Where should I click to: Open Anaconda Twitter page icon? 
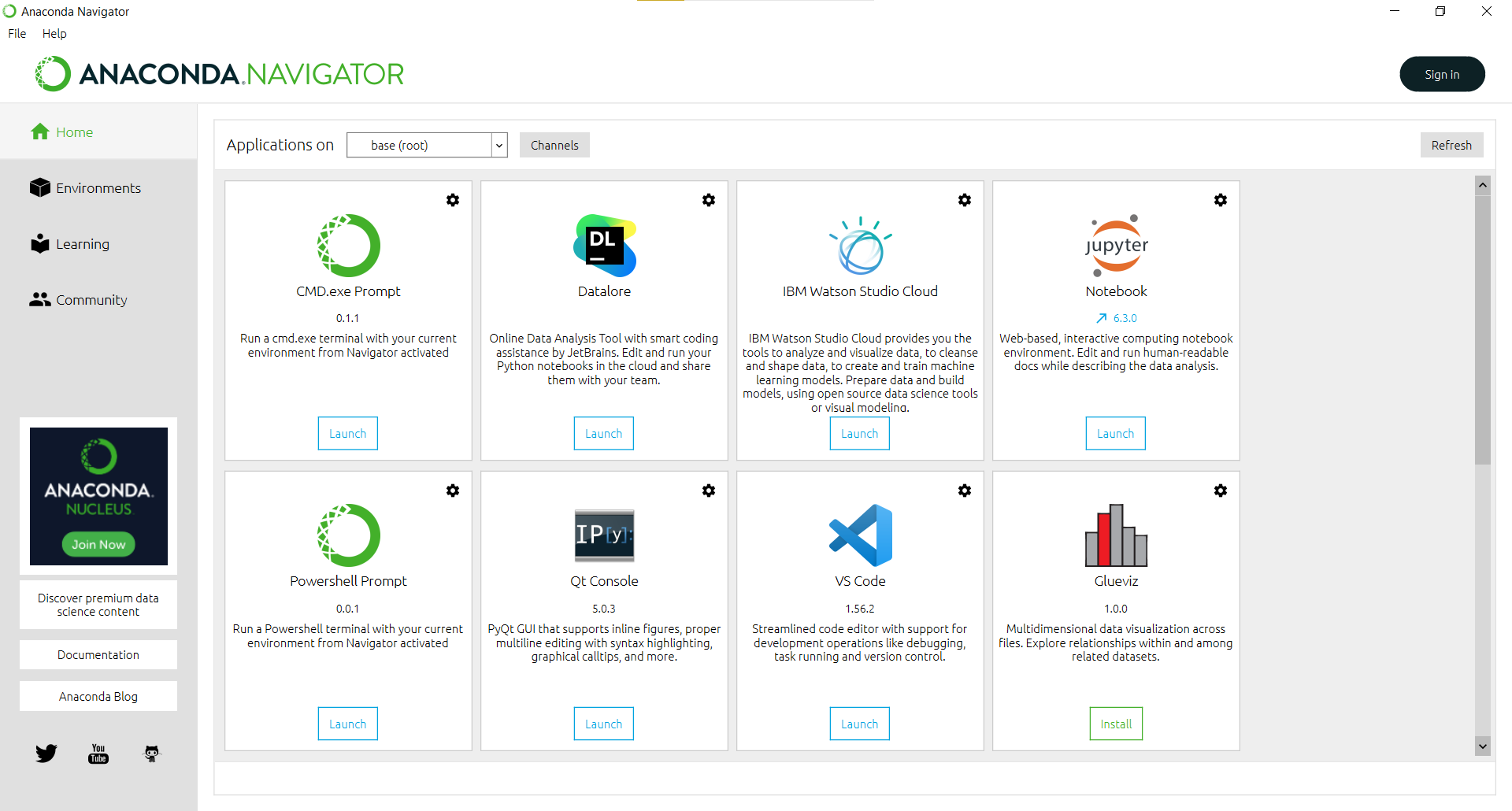[46, 754]
